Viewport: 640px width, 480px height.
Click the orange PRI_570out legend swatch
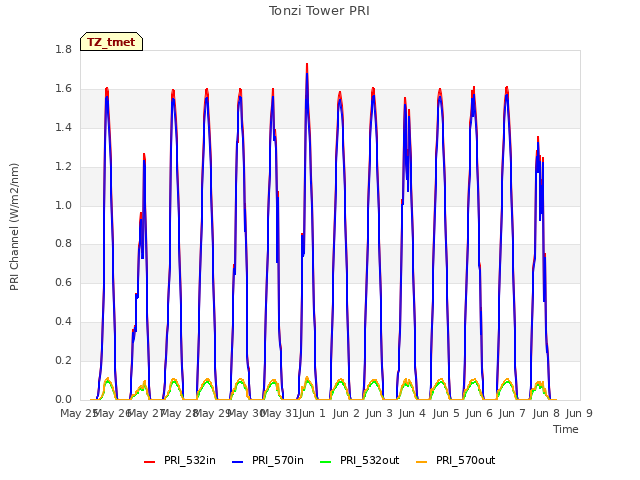422,462
